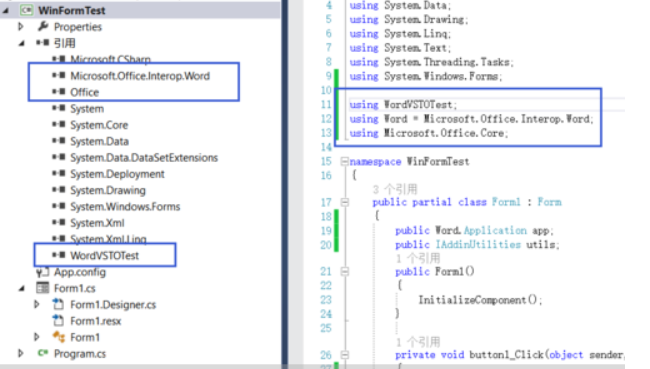Select the System.Core reference

(x=99, y=125)
